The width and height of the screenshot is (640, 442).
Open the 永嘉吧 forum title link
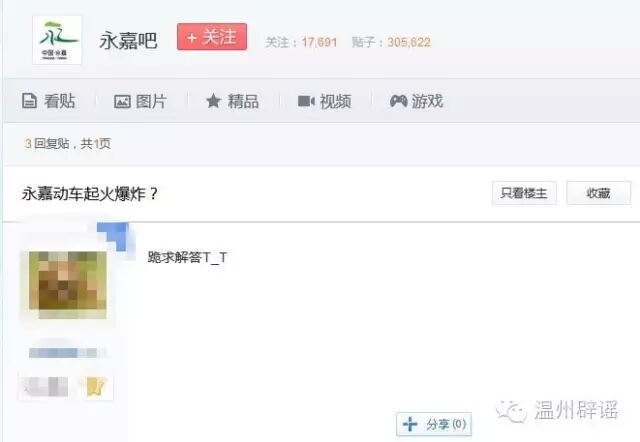pyautogui.click(x=128, y=39)
